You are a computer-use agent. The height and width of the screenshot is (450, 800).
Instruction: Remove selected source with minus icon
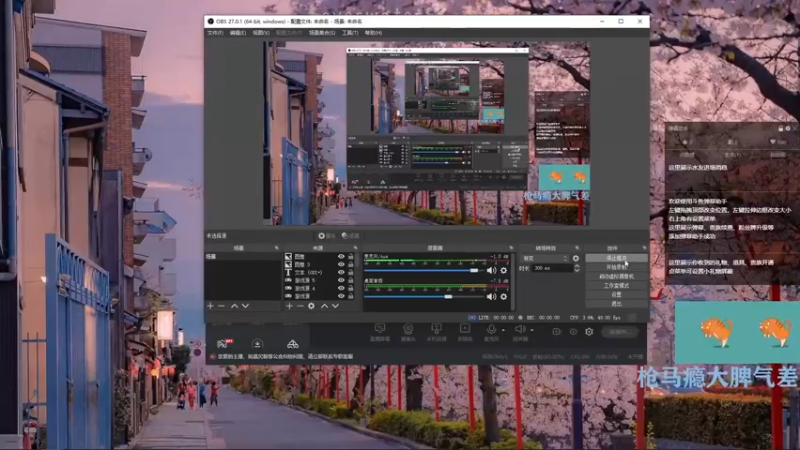[x=300, y=306]
